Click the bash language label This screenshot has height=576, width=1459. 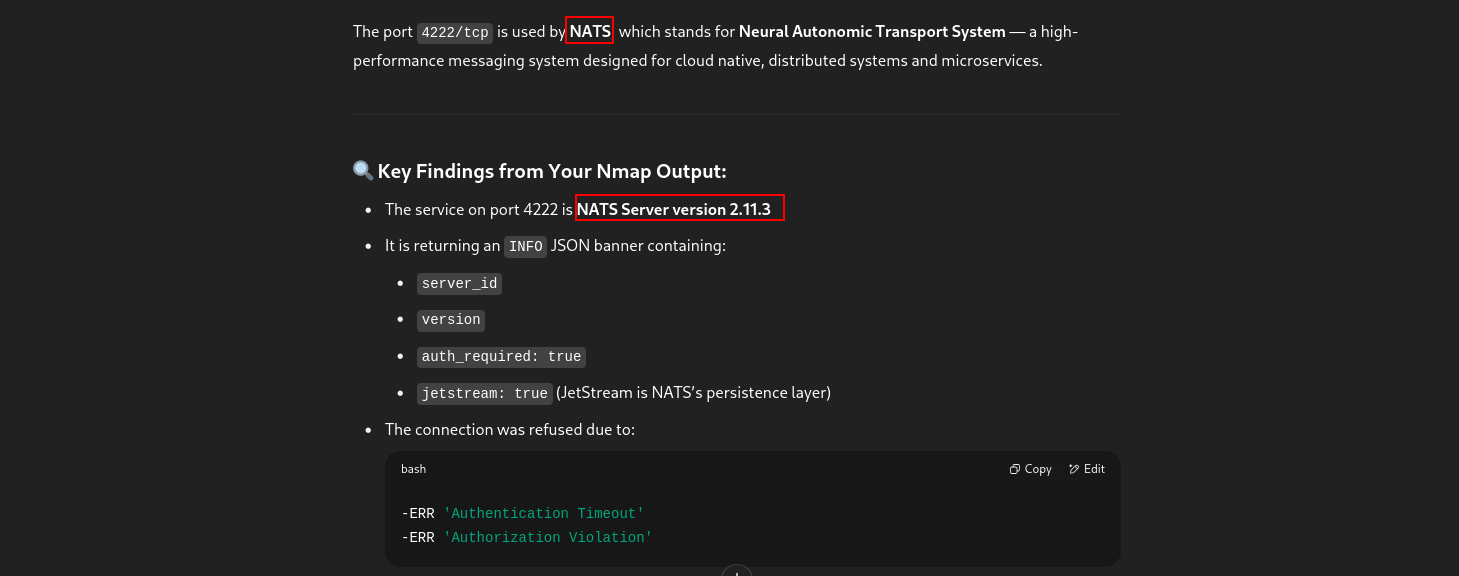tap(413, 469)
